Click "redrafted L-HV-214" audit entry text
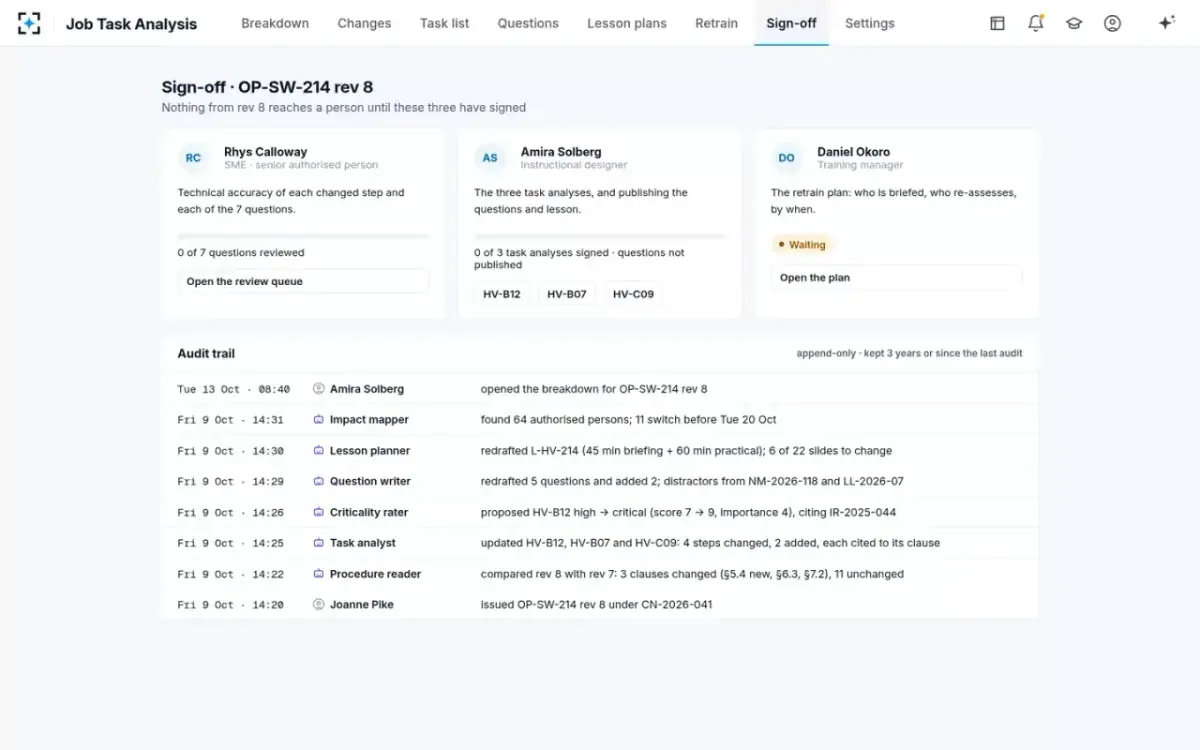The image size is (1200, 750). [x=686, y=451]
